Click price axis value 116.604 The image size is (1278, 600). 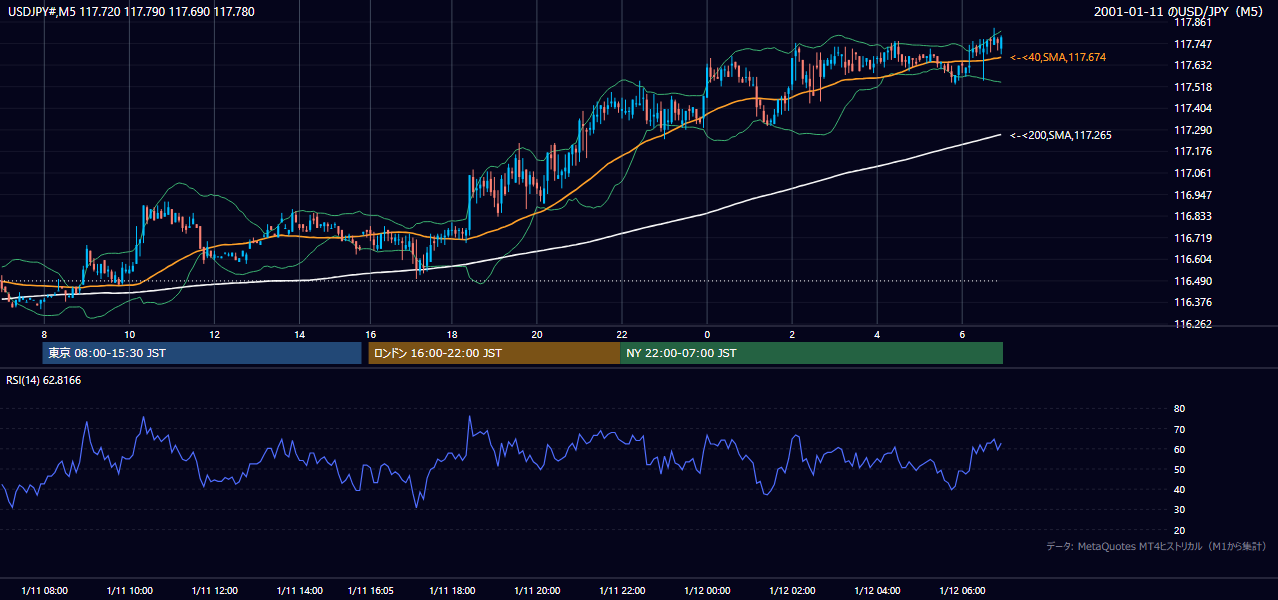click(1193, 259)
